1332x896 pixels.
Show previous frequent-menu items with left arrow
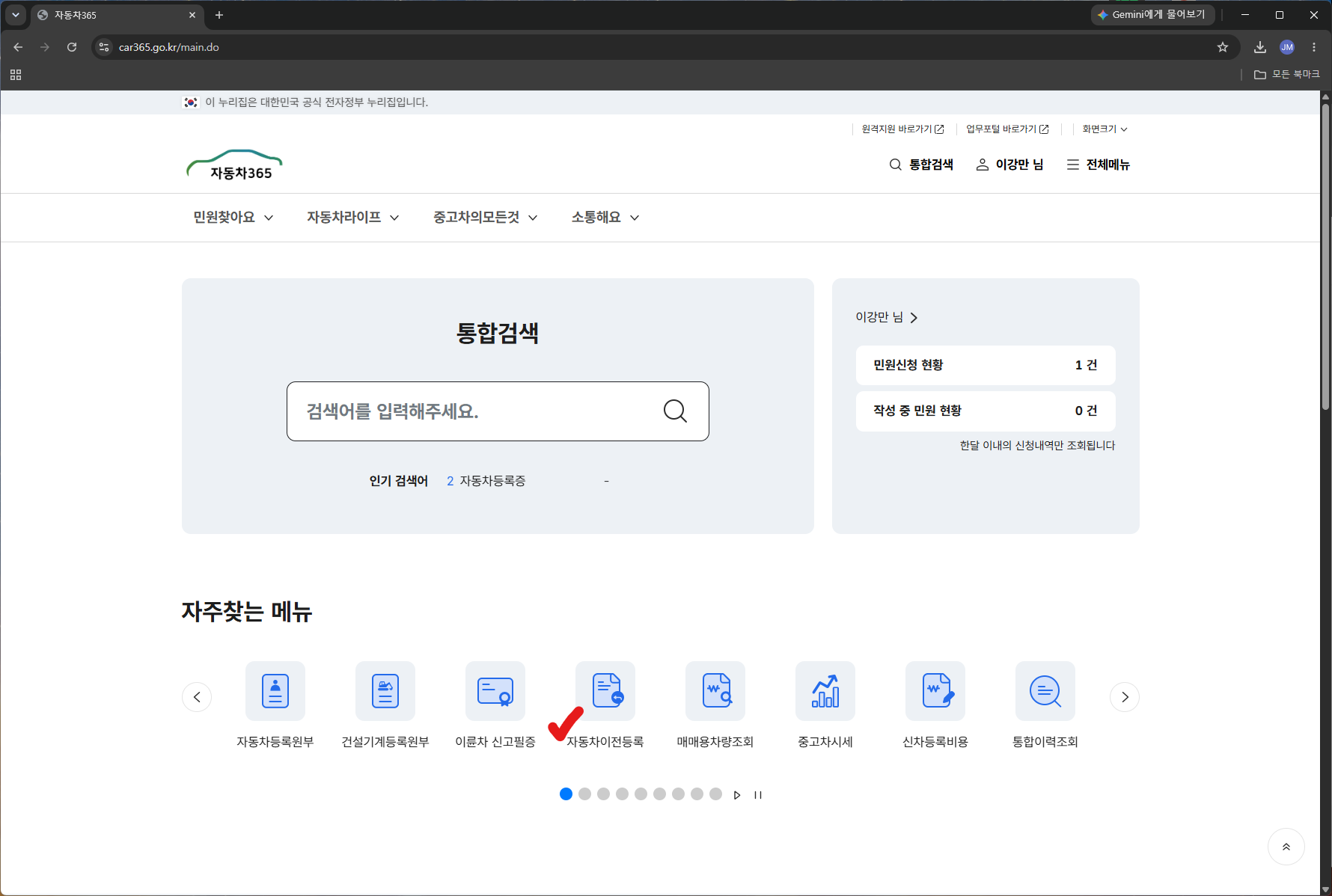click(x=197, y=697)
